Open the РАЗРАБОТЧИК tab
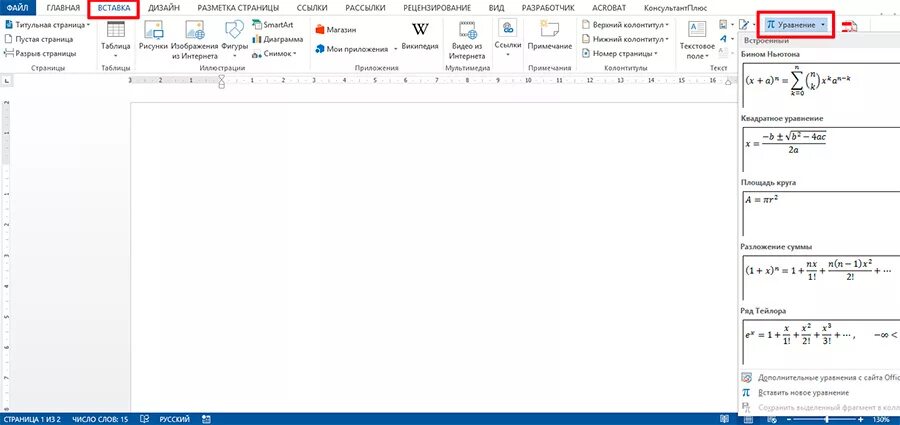The width and height of the screenshot is (900, 425). 548,8
